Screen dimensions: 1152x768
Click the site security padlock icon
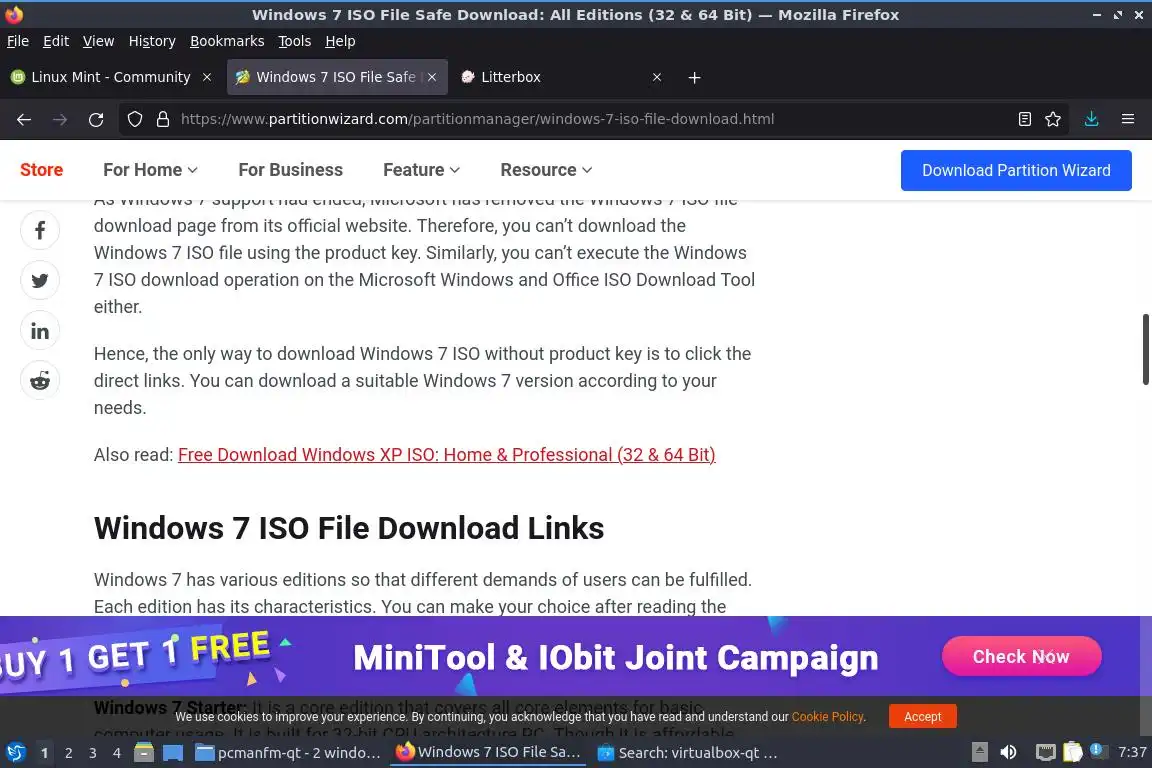pos(163,119)
